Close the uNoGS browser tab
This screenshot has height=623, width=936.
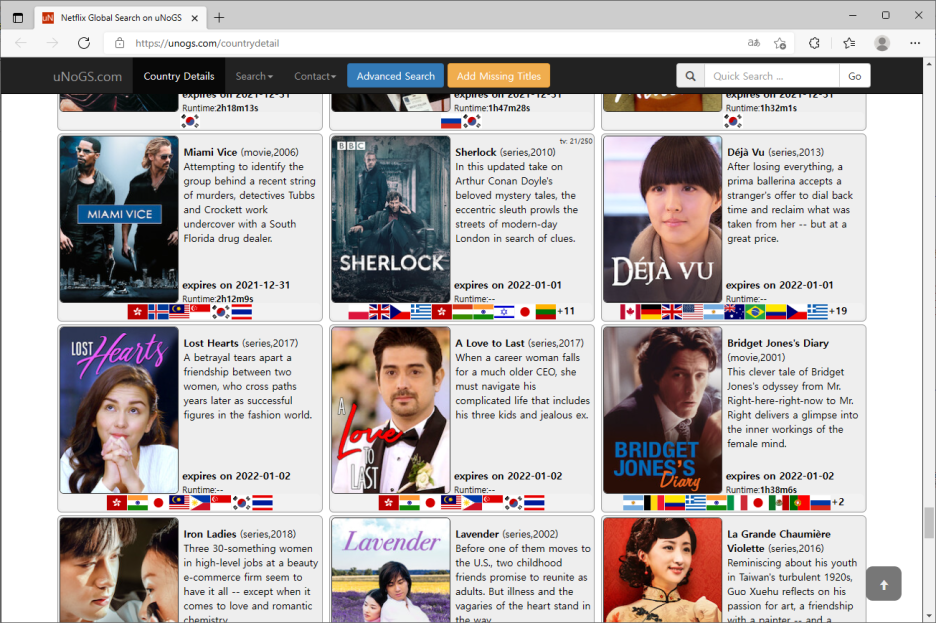tap(195, 18)
